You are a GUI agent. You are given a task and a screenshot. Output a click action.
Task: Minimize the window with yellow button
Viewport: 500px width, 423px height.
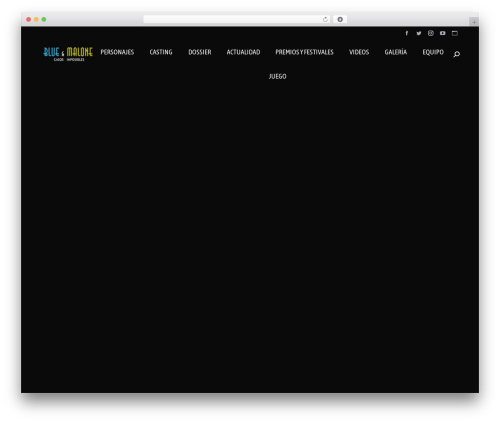[x=36, y=19]
